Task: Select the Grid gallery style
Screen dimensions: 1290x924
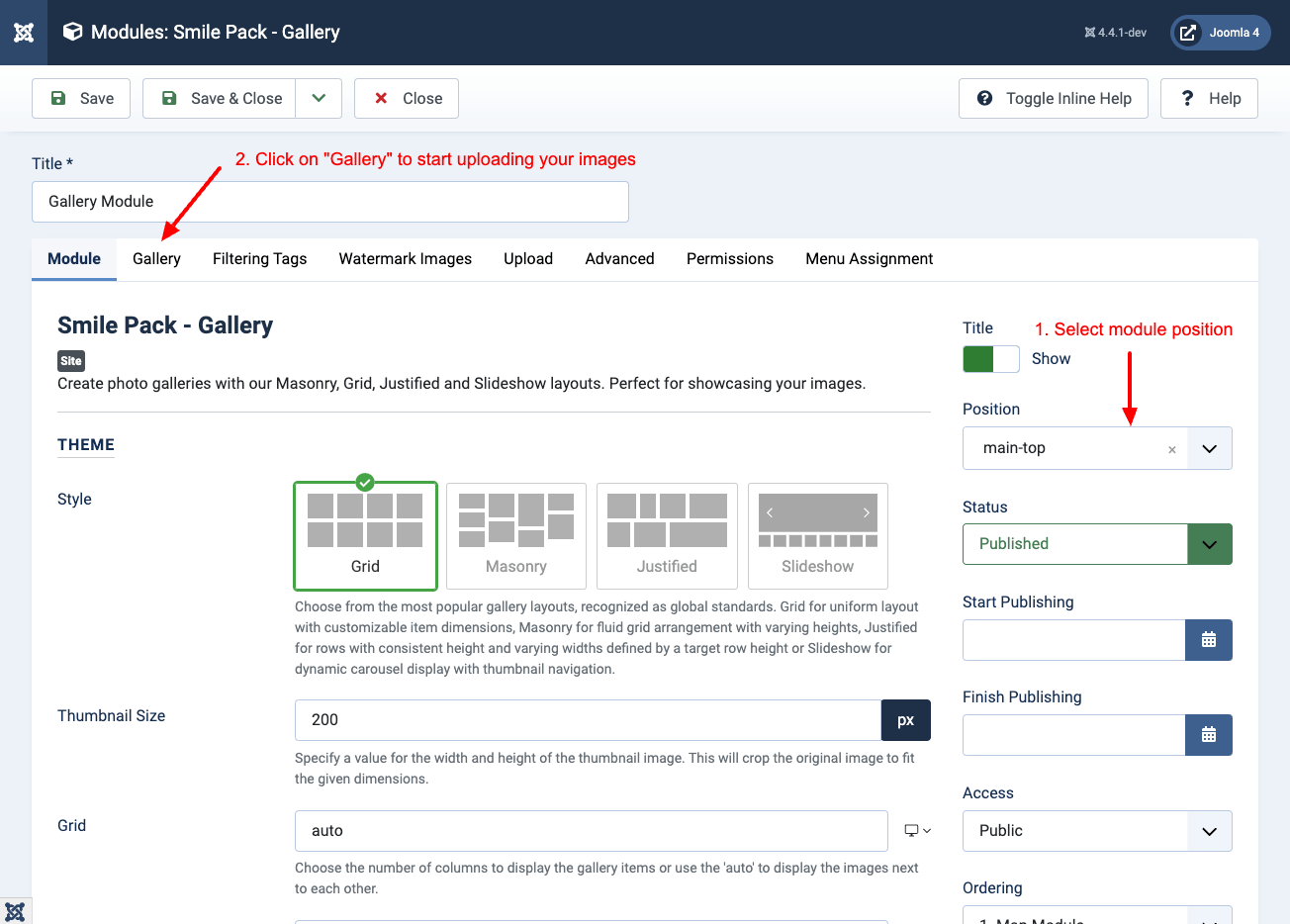Action: point(365,536)
